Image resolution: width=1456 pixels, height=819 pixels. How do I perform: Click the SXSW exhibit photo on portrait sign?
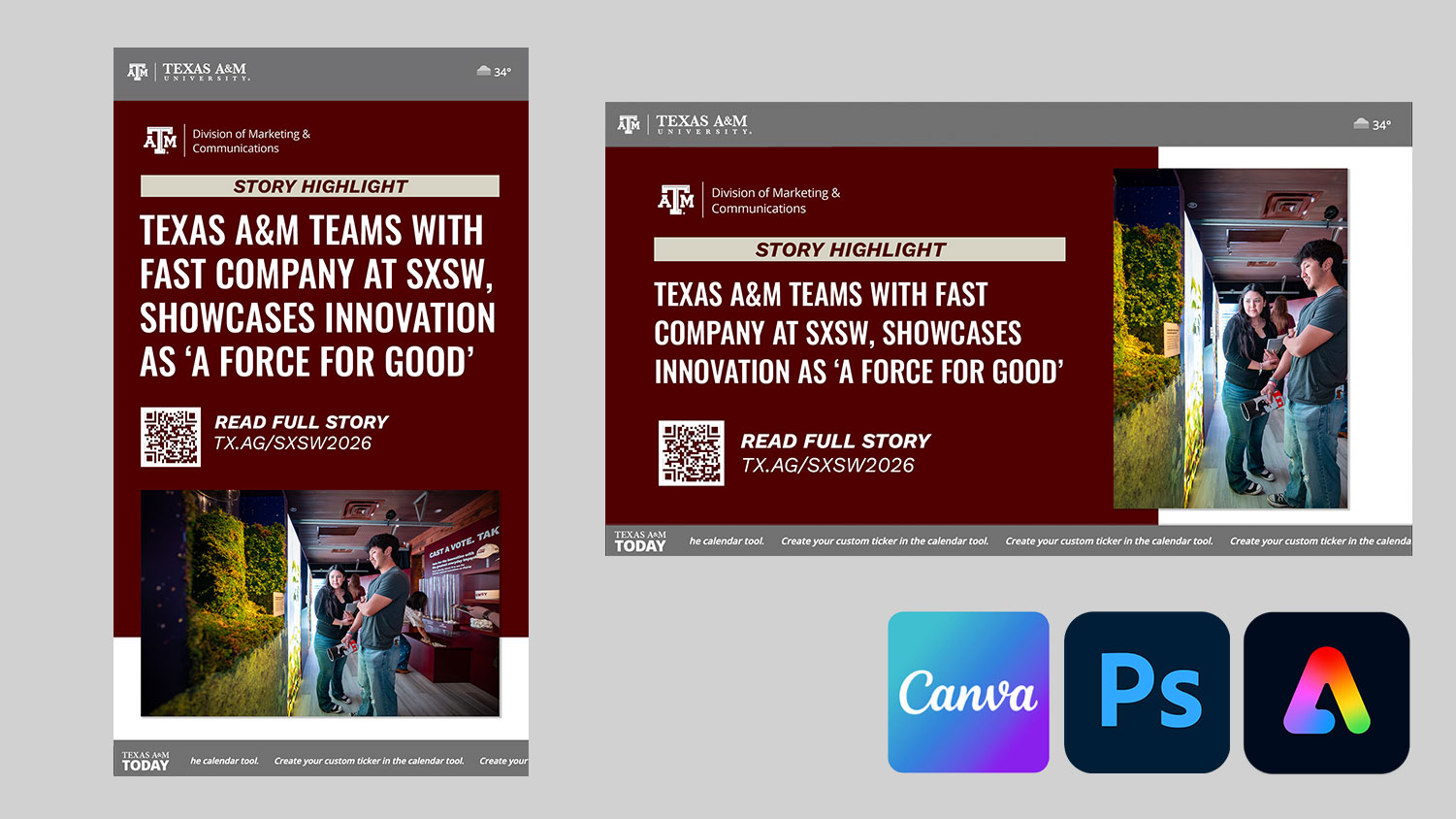[320, 604]
